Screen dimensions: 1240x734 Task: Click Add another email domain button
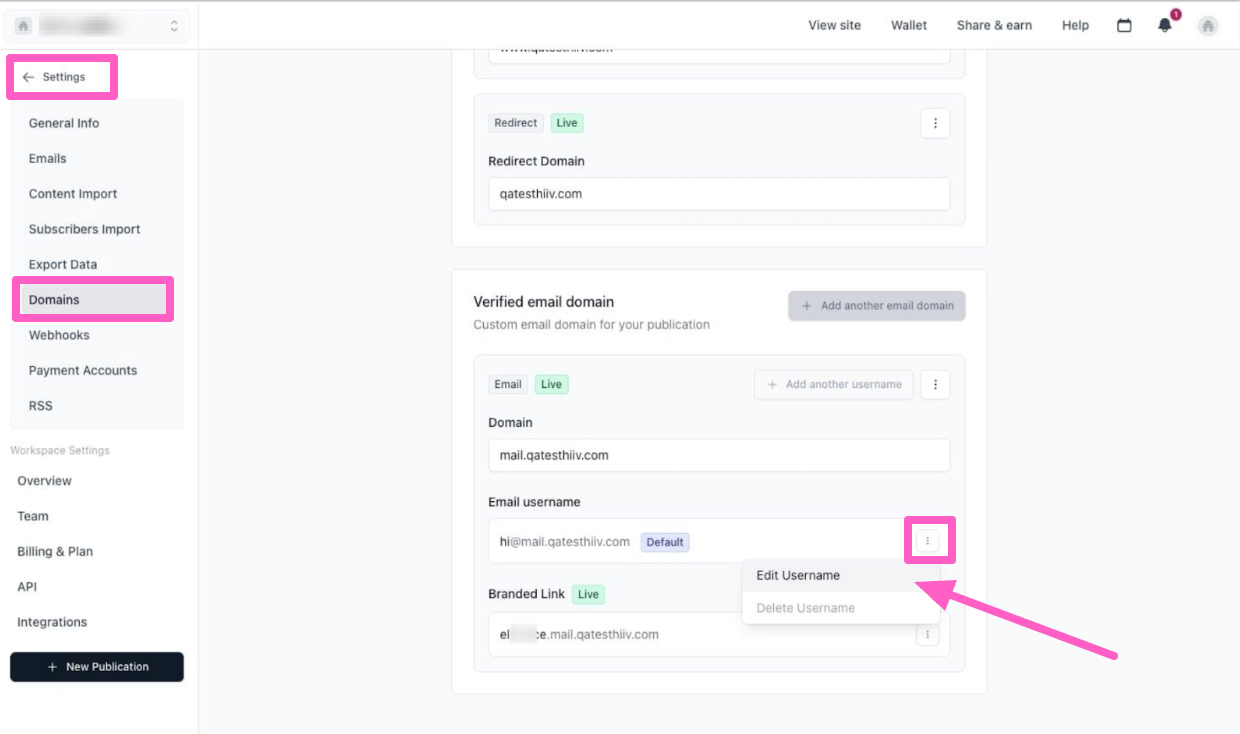[877, 306]
